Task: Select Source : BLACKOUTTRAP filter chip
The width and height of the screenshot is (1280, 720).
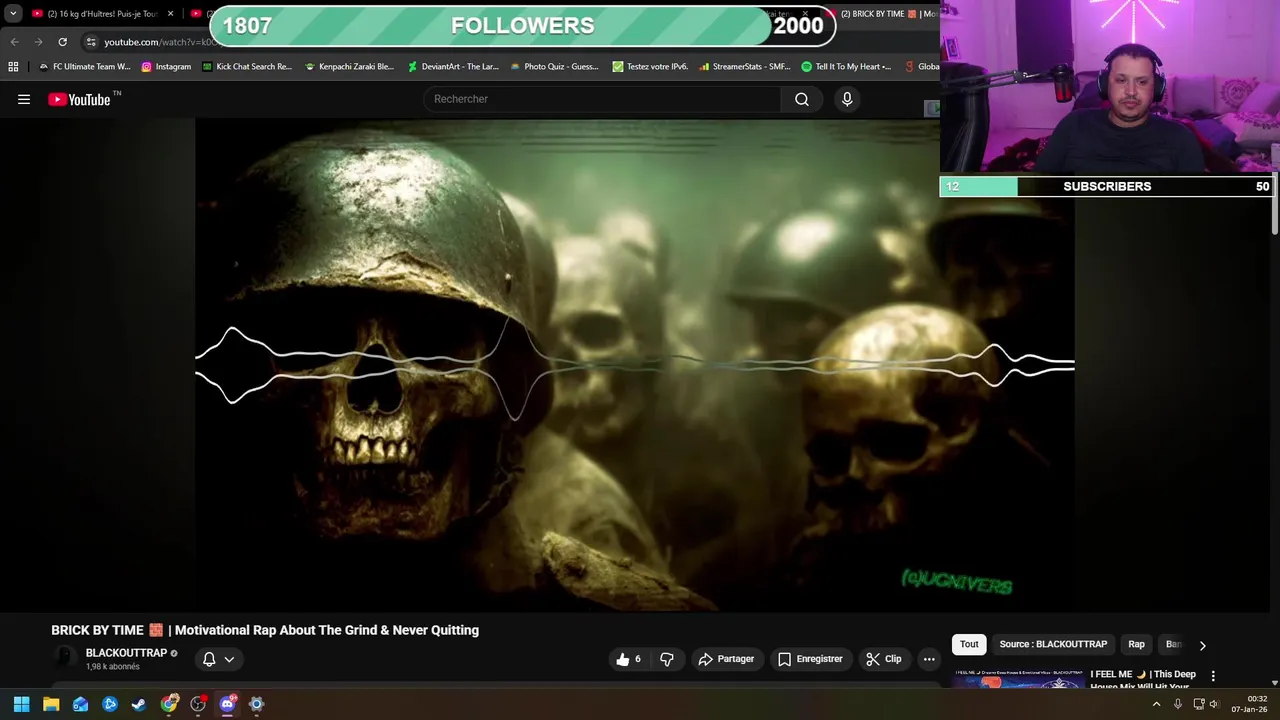Action: 1053,644
